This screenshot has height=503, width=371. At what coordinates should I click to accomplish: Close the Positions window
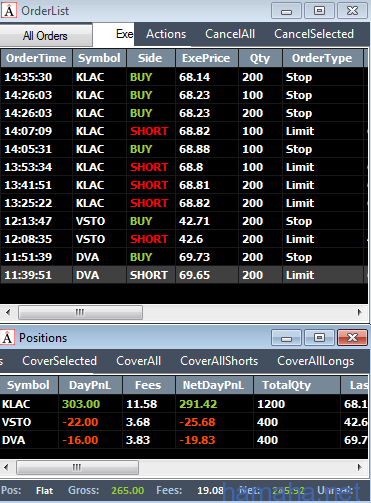352,338
